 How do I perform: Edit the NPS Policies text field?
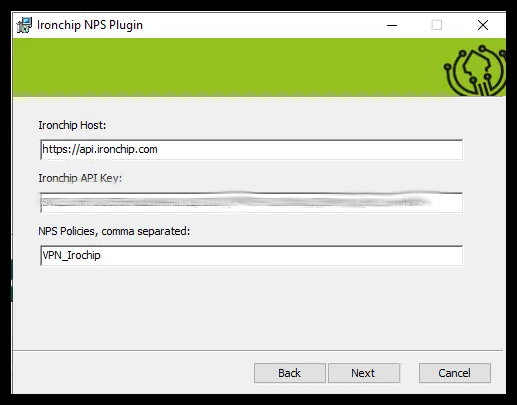(x=251, y=255)
